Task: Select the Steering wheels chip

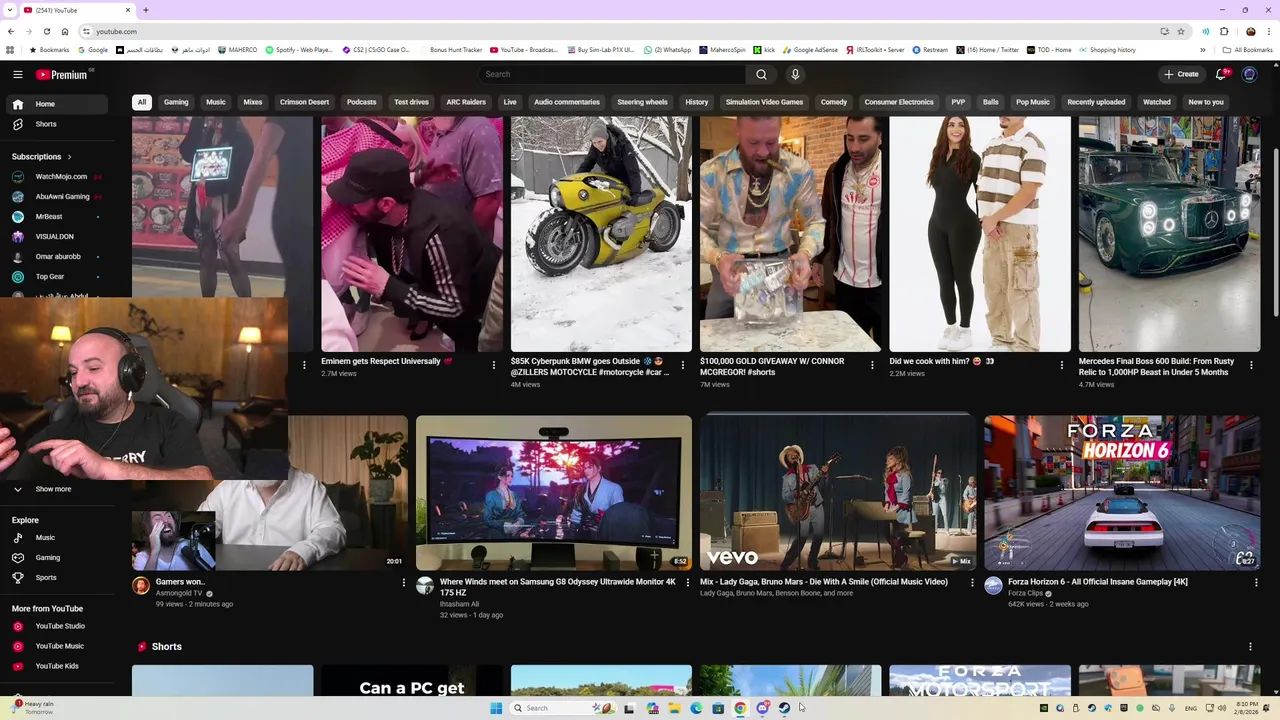Action: pos(642,102)
